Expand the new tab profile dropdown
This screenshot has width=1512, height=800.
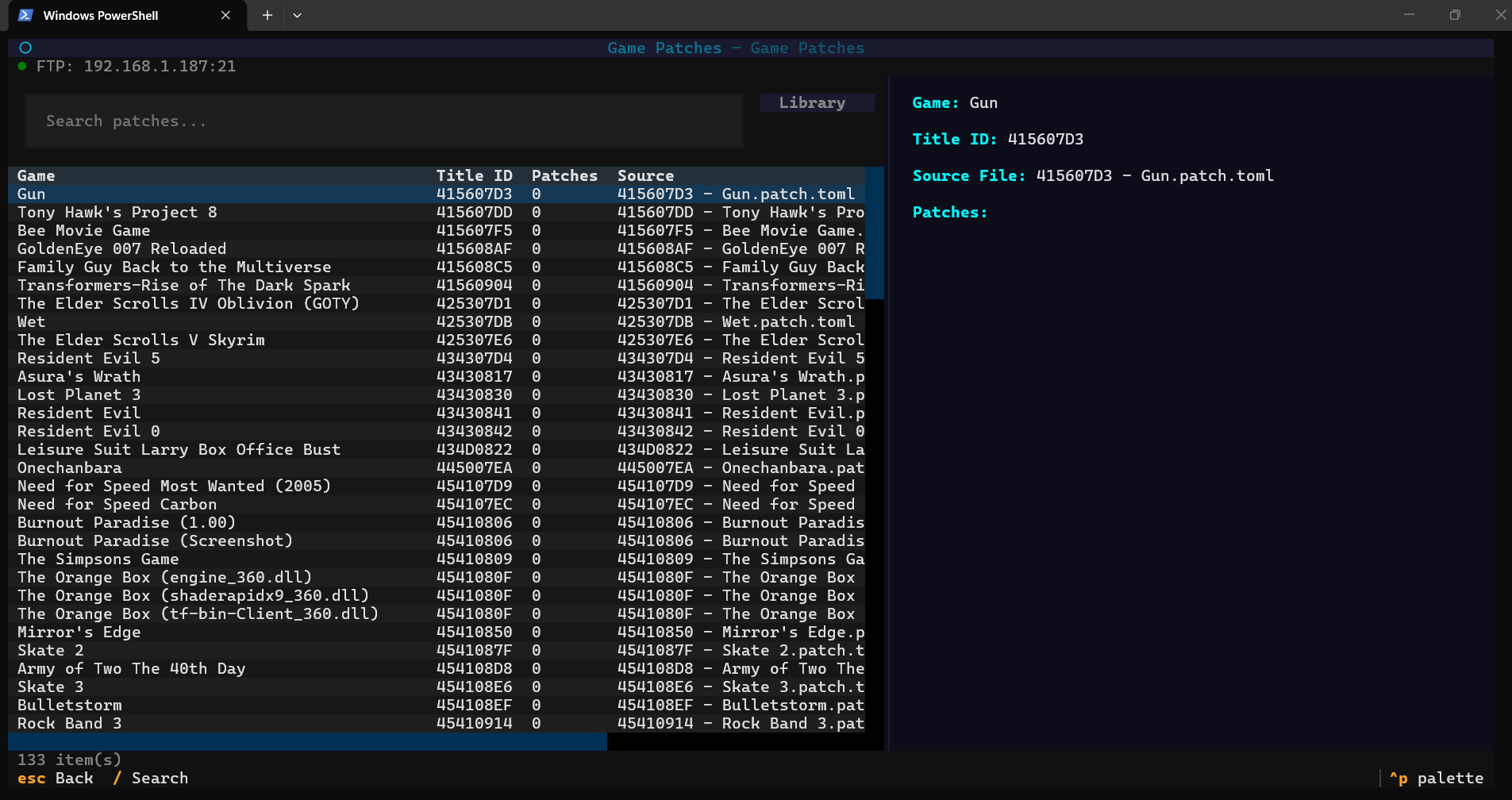click(x=297, y=15)
